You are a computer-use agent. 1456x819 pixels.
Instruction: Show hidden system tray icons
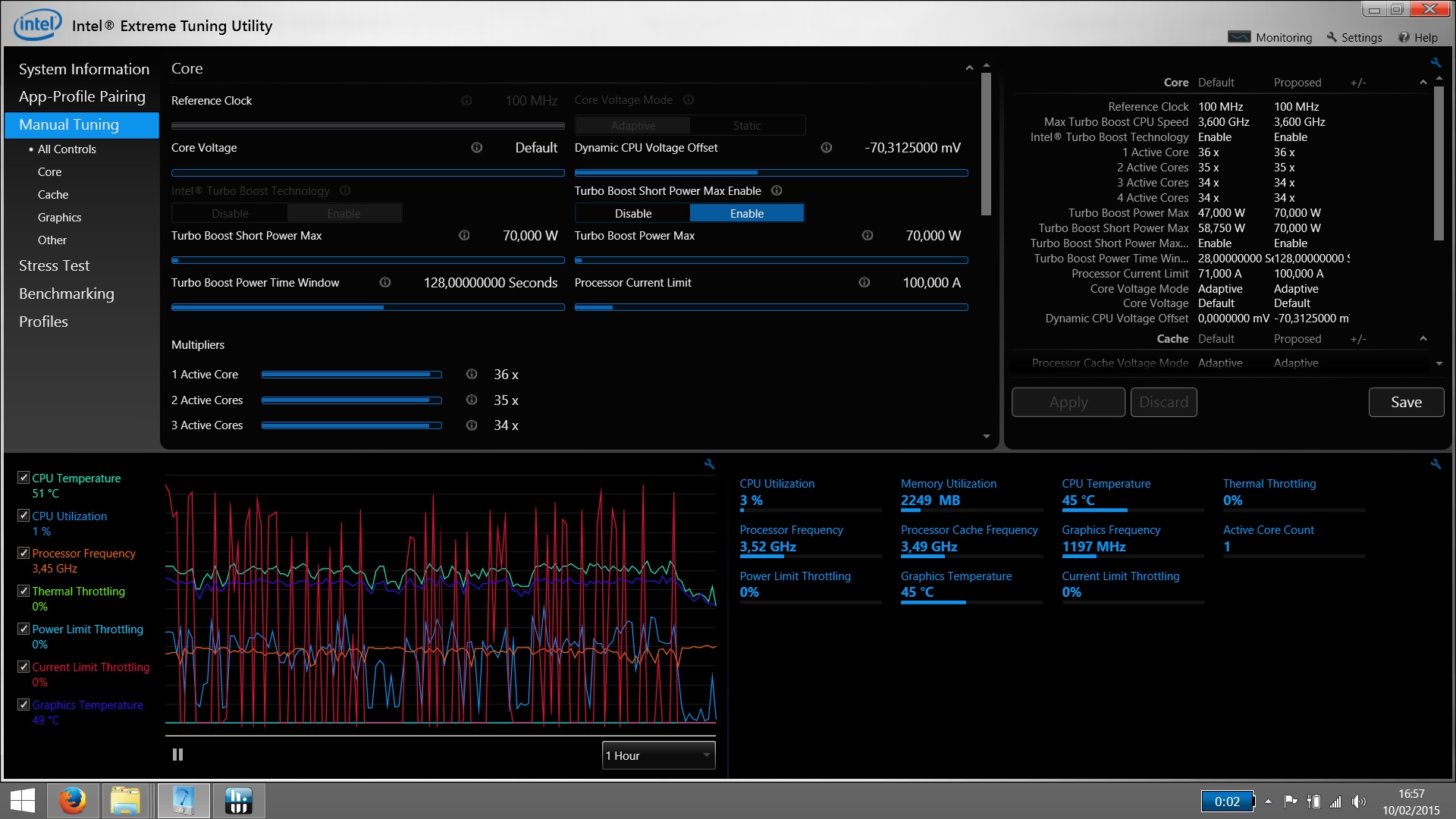pyautogui.click(x=1268, y=802)
